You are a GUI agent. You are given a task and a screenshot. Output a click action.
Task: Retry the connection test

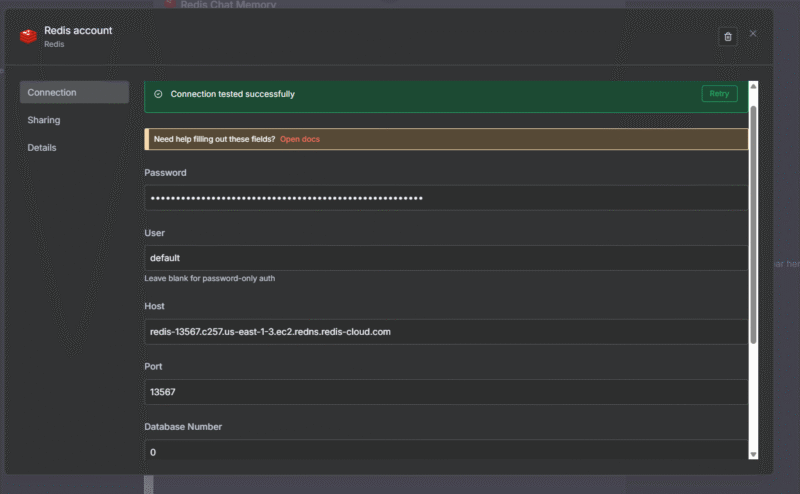(x=719, y=93)
